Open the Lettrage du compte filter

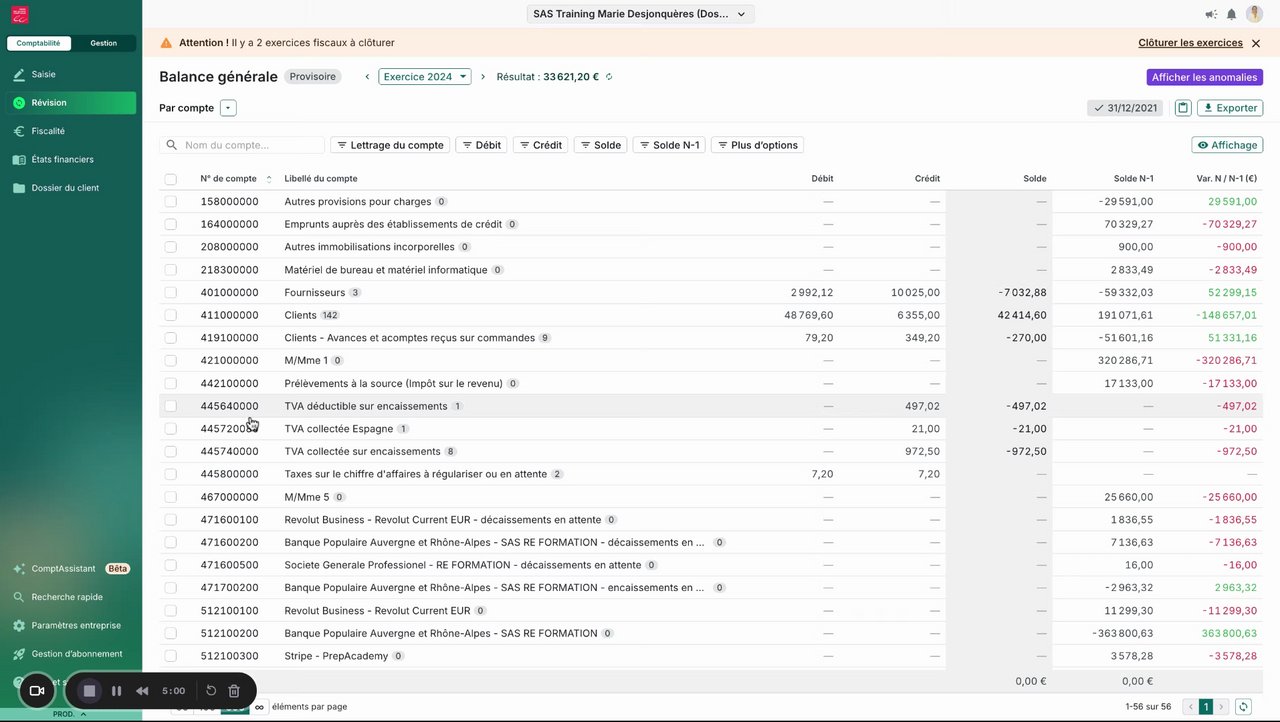point(390,145)
